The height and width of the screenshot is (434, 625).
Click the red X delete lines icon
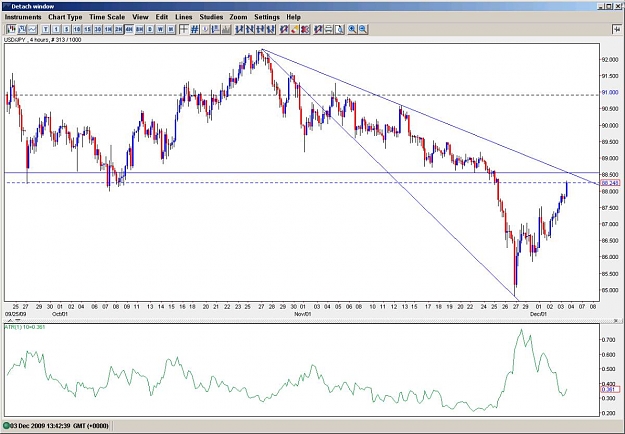pyautogui.click(x=305, y=29)
